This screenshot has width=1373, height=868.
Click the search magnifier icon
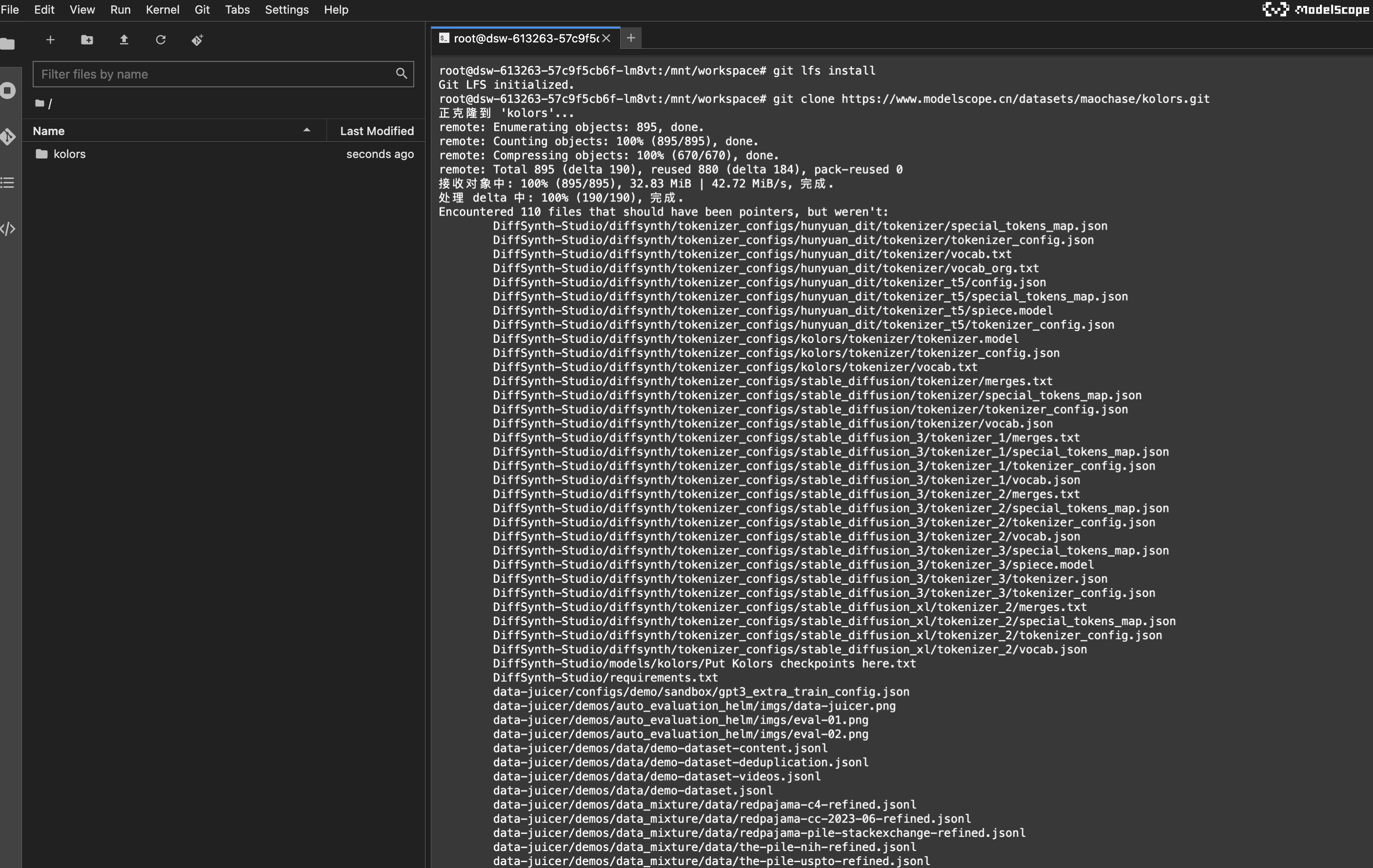tap(402, 74)
